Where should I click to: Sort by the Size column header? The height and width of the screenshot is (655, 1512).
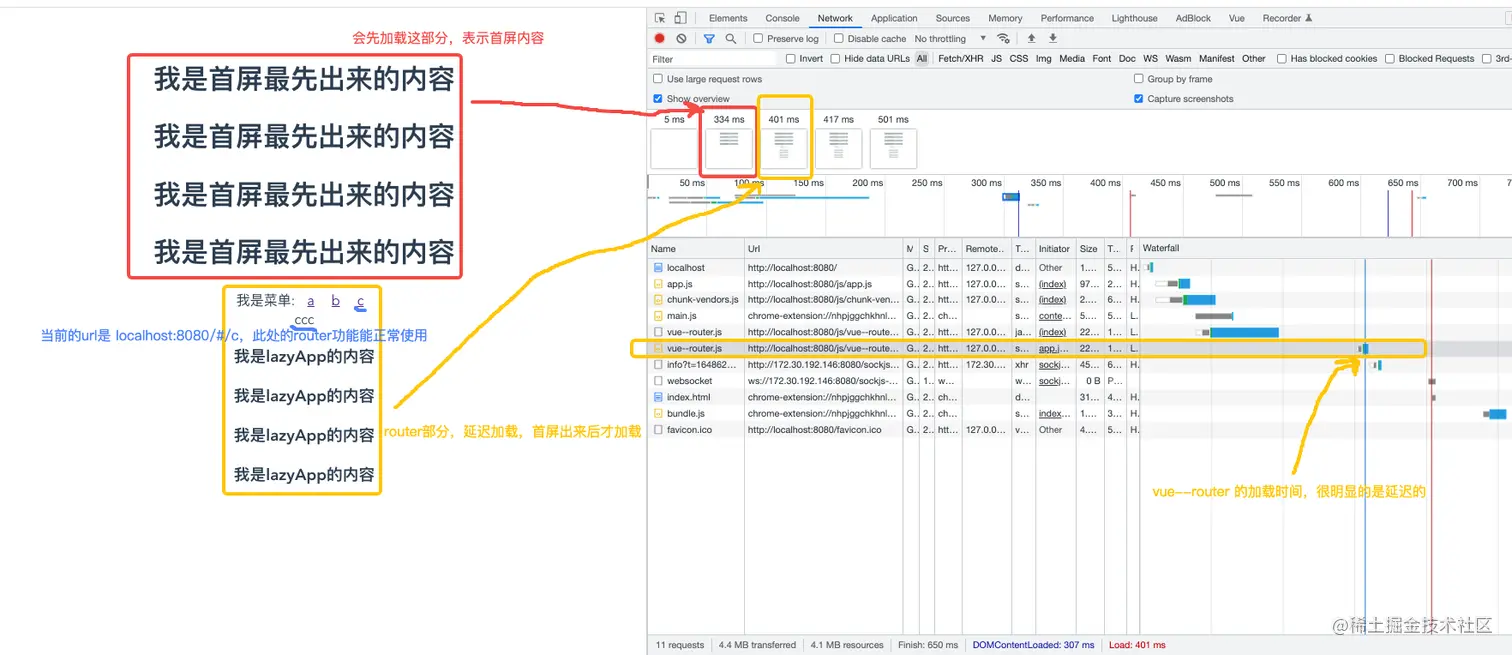[x=1089, y=249]
